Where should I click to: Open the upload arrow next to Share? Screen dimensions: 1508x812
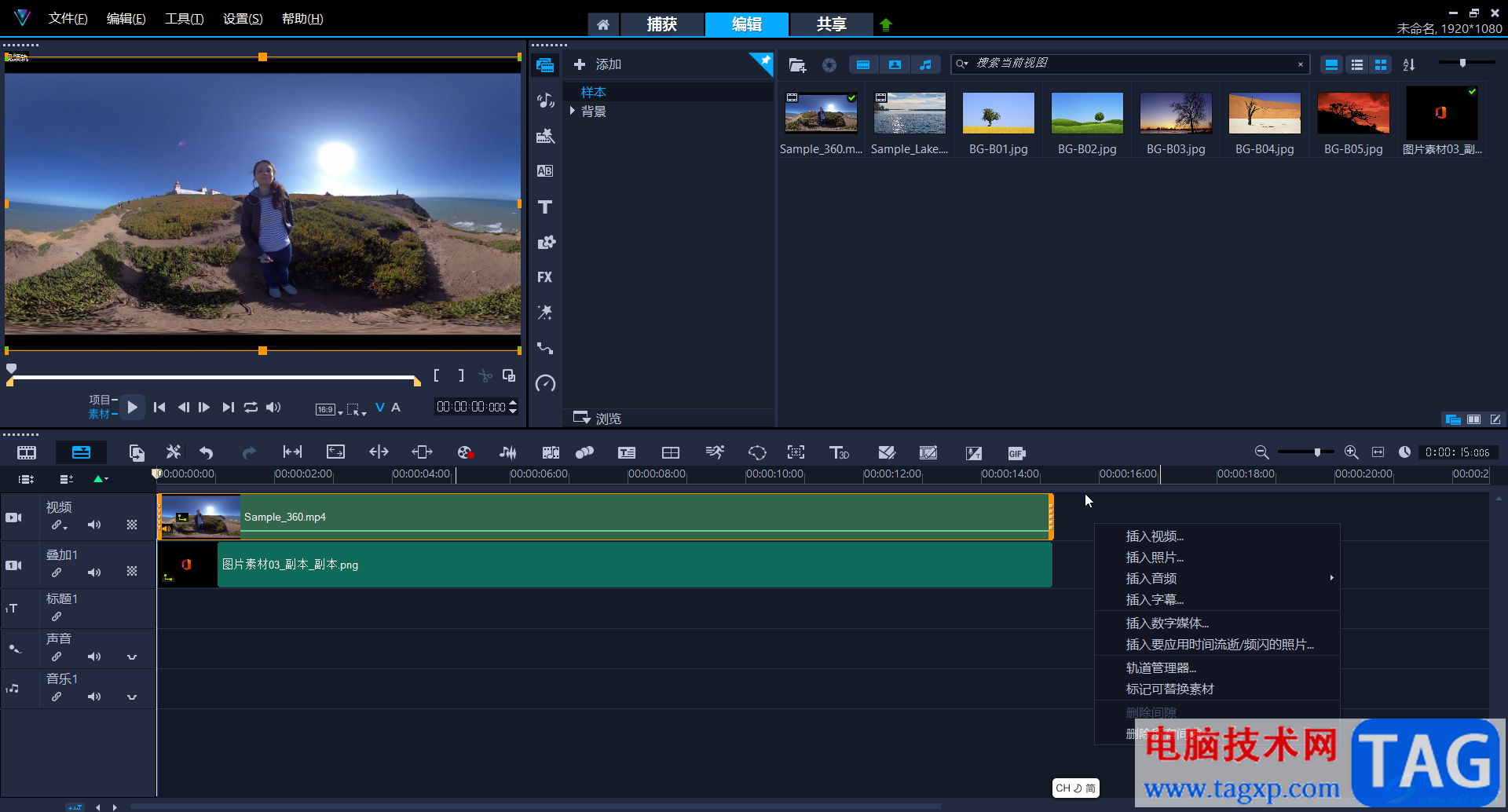(x=886, y=24)
